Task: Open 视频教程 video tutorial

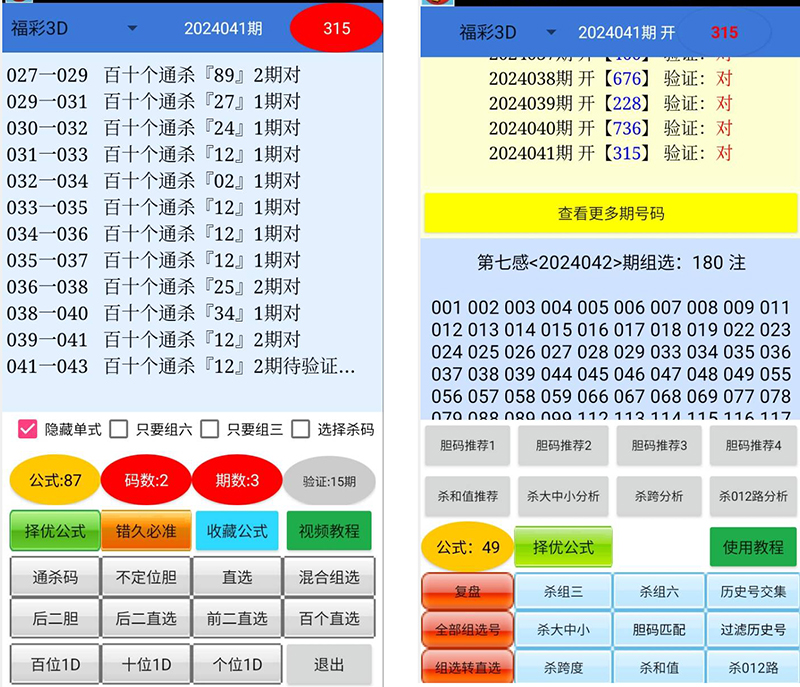Action: [329, 531]
